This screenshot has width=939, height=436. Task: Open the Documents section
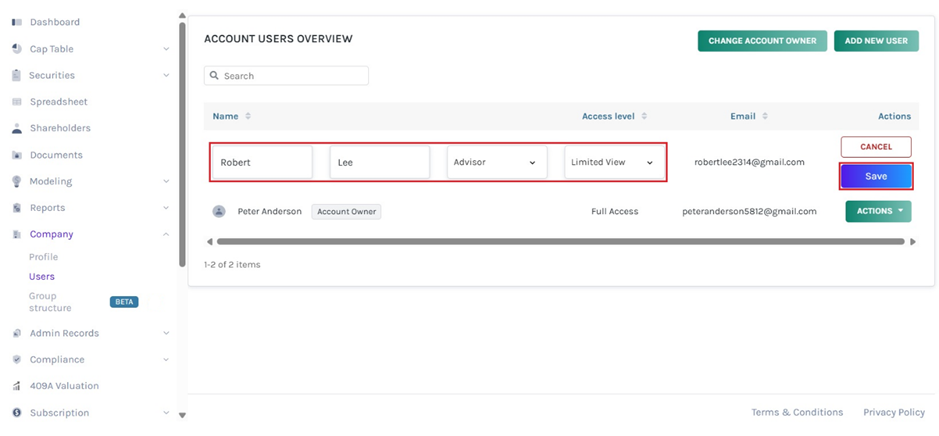coord(56,155)
